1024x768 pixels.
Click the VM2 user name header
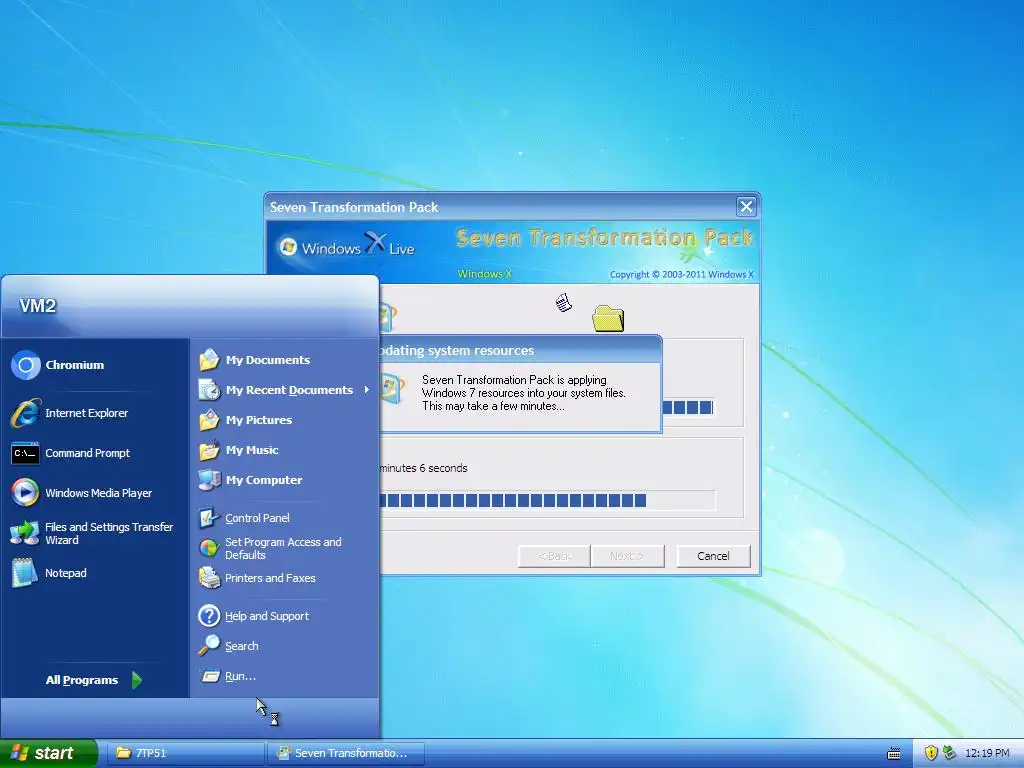pos(38,306)
